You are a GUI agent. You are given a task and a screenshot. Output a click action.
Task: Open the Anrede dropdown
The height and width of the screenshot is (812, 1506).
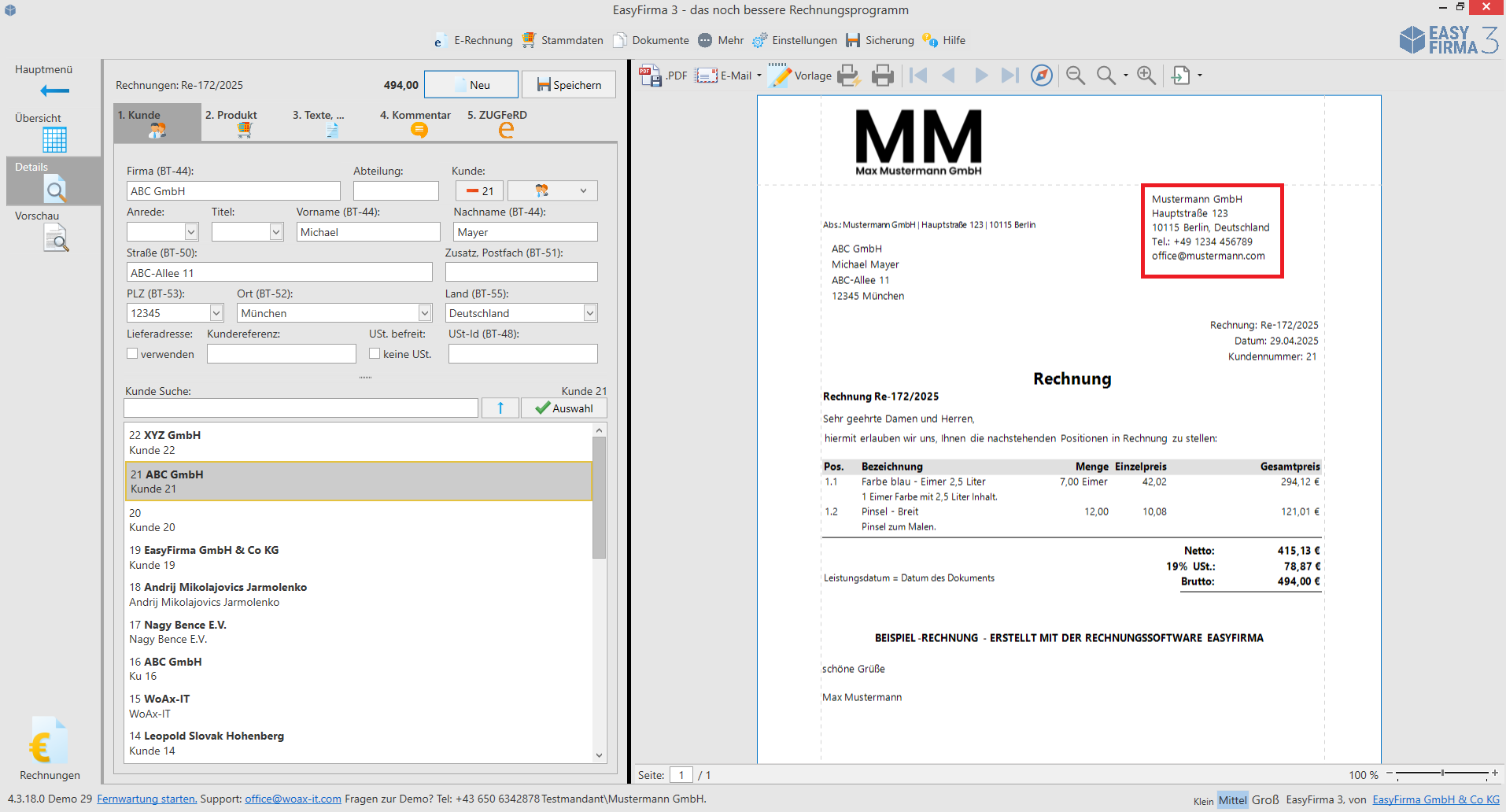point(191,231)
